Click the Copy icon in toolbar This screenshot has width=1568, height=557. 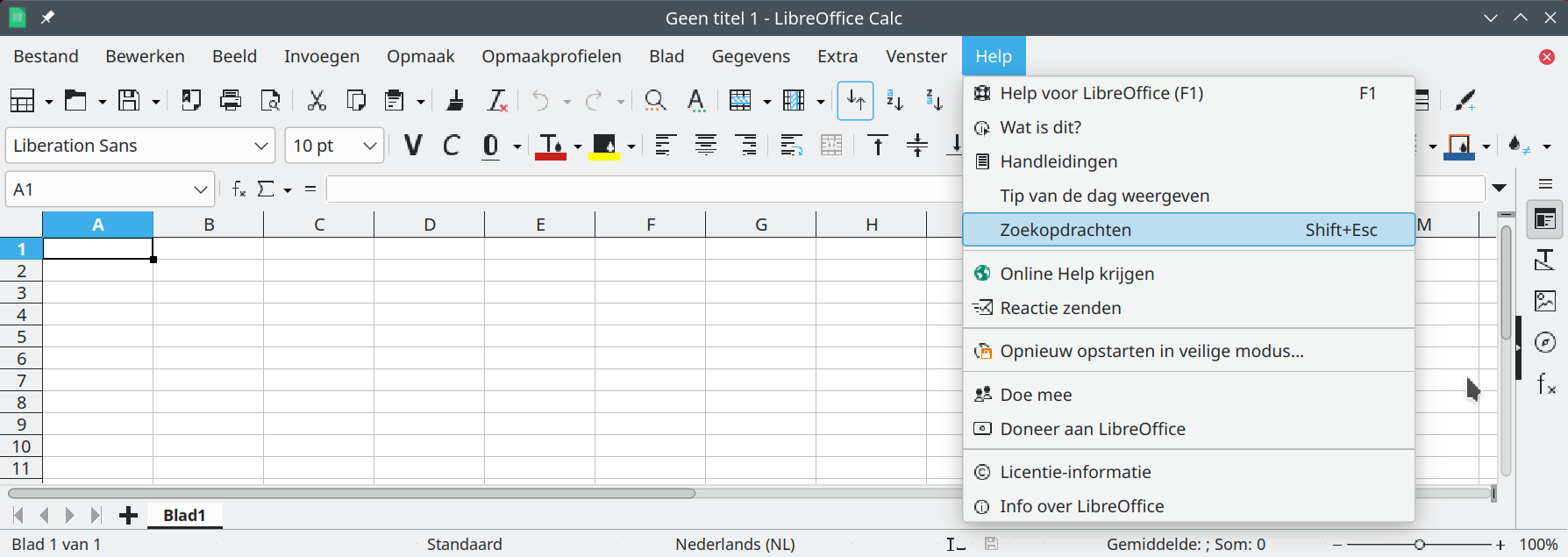click(x=356, y=101)
